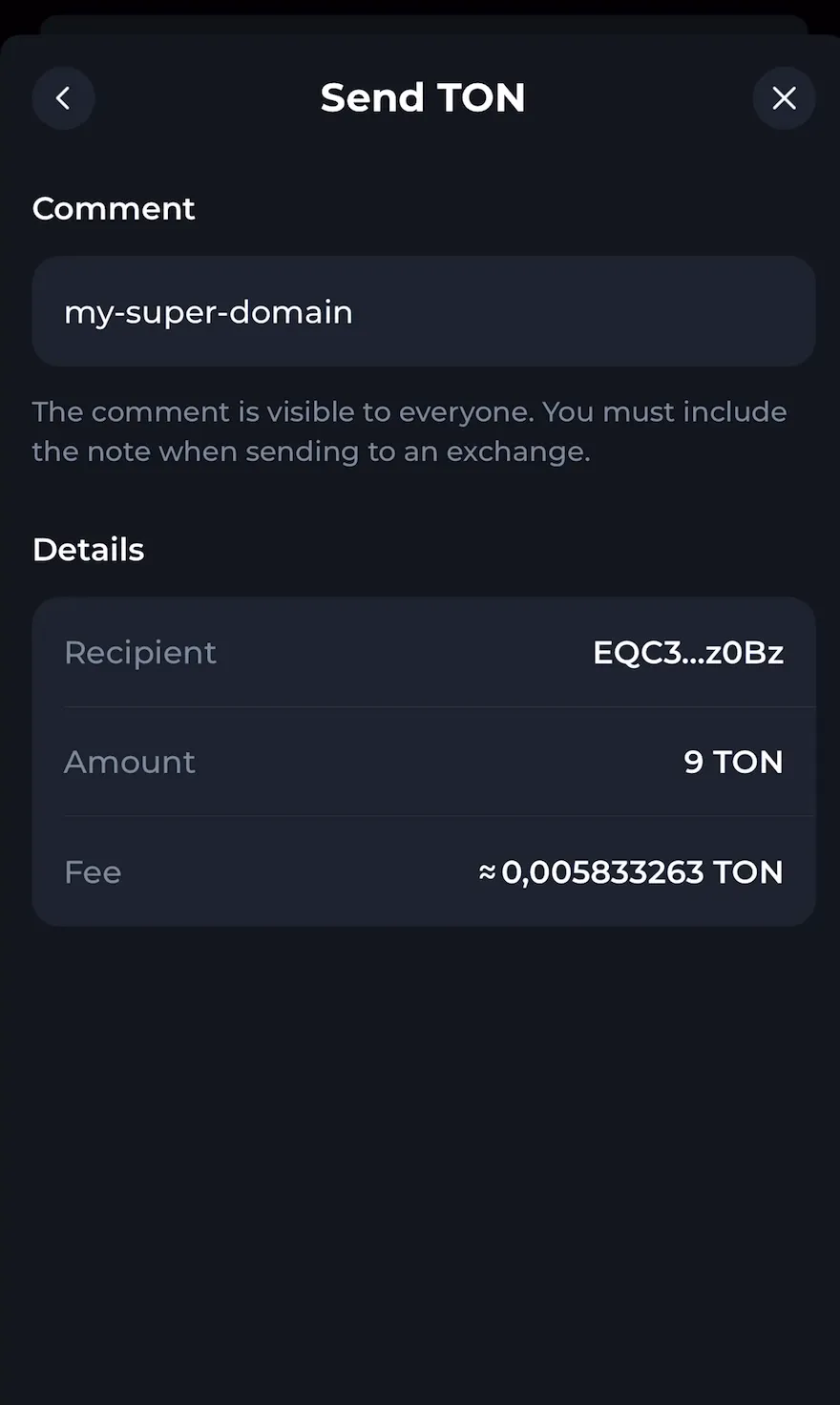This screenshot has height=1405, width=840.
Task: Tap the background card peeking above the sheet
Action: pyautogui.click(x=424, y=23)
